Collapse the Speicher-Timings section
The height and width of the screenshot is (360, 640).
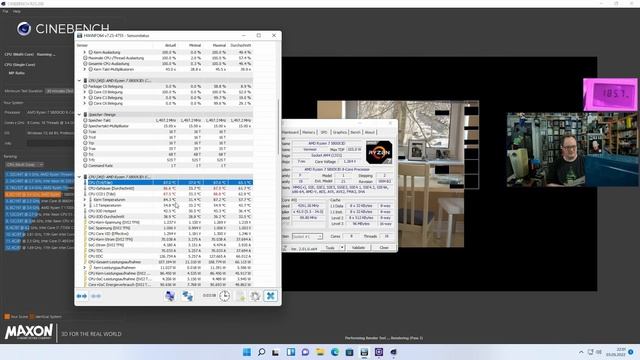(x=80, y=115)
